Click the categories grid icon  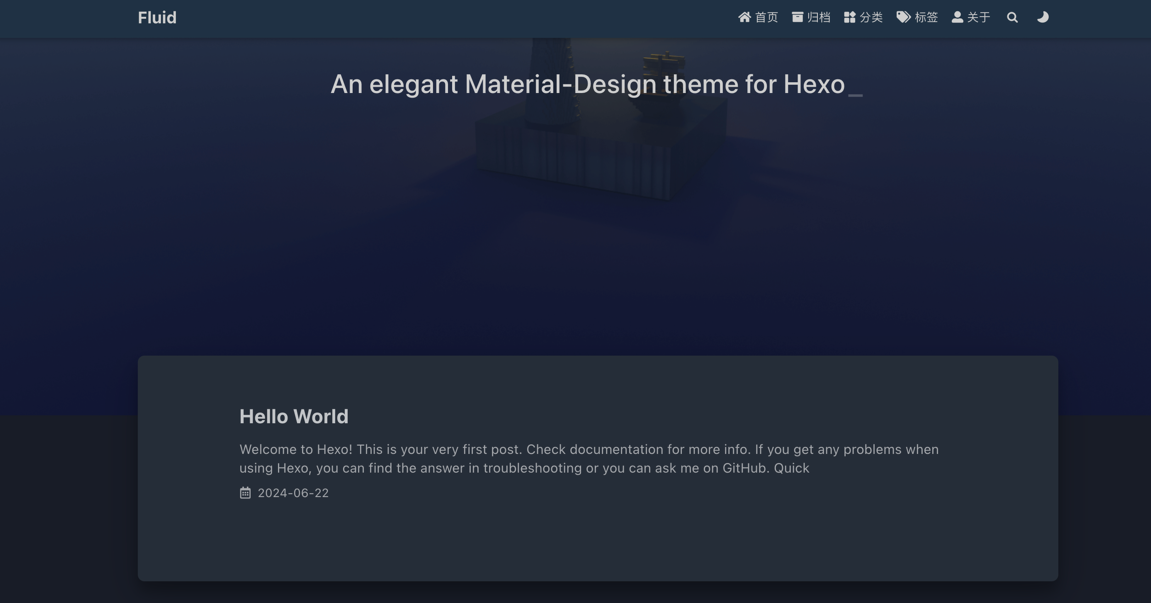849,17
